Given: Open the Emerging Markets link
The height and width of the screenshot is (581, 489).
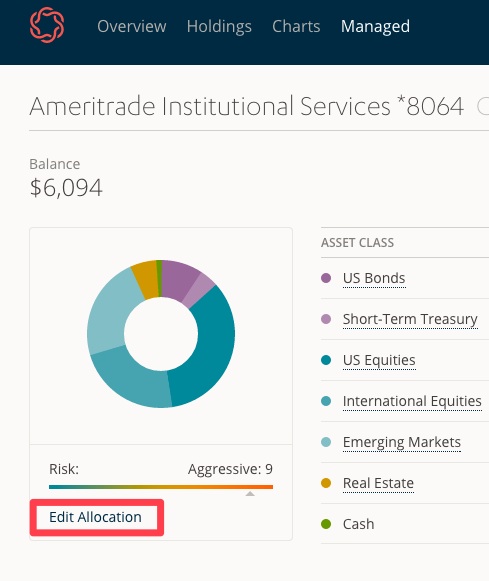Looking at the screenshot, I should 402,442.
